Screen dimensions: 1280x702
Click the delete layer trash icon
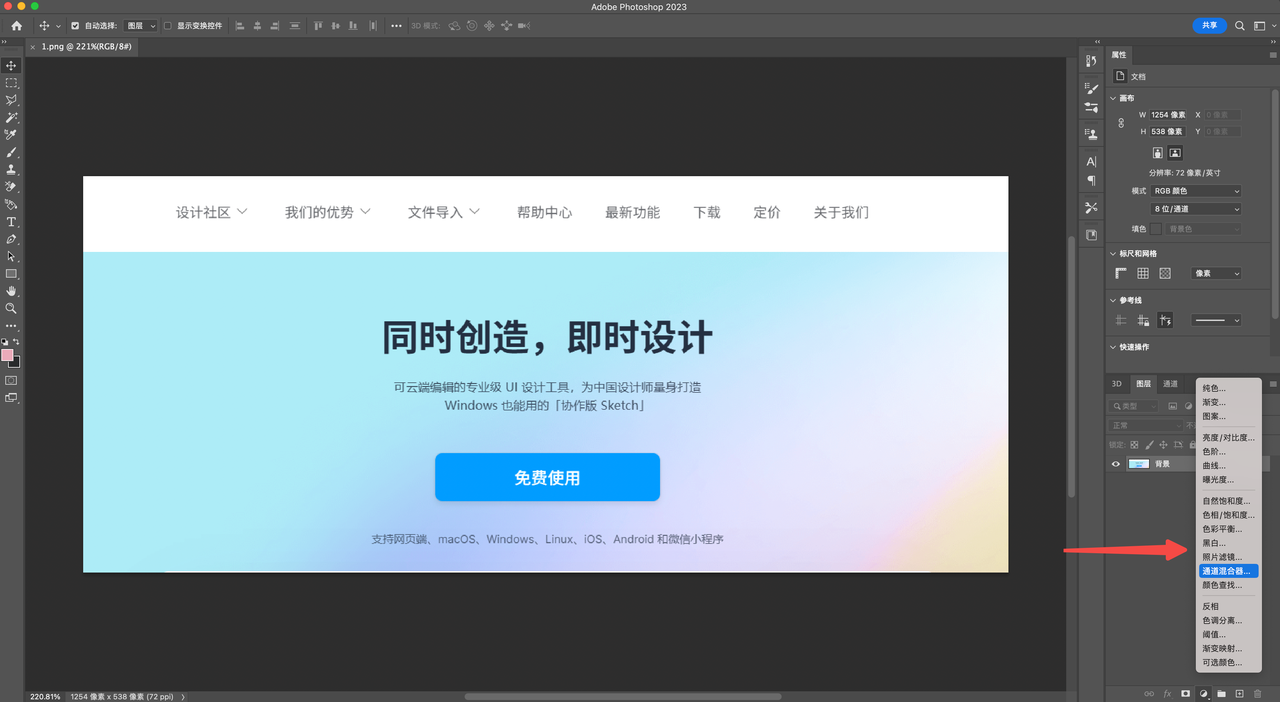(1258, 693)
